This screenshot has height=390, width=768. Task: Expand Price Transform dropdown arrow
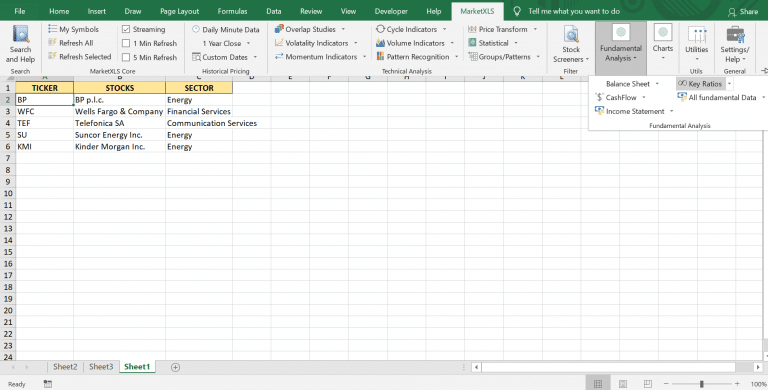(535, 29)
